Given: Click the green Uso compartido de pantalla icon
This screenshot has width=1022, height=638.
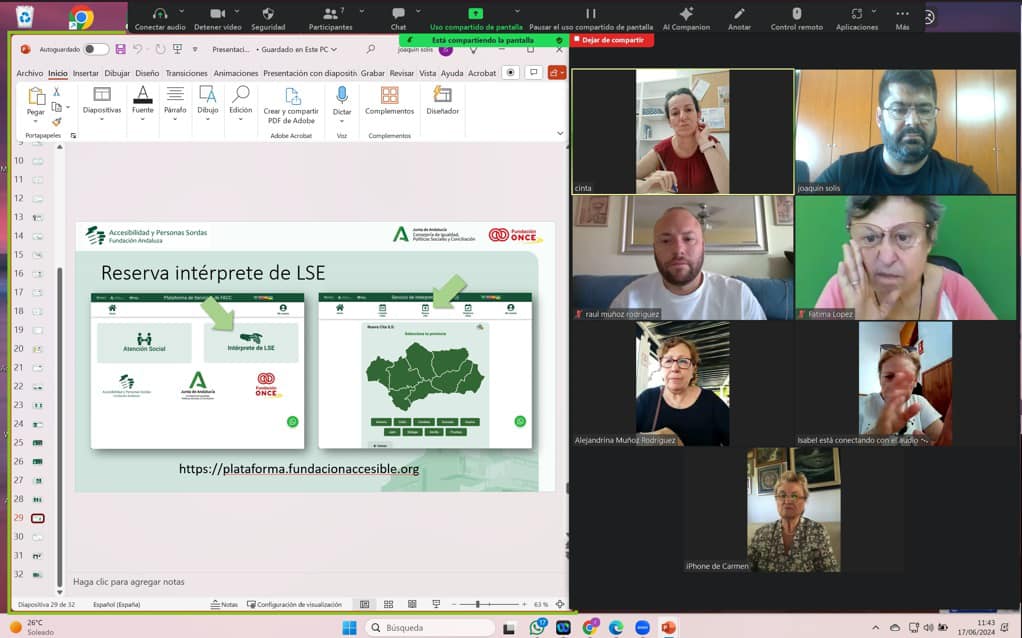Looking at the screenshot, I should [476, 14].
